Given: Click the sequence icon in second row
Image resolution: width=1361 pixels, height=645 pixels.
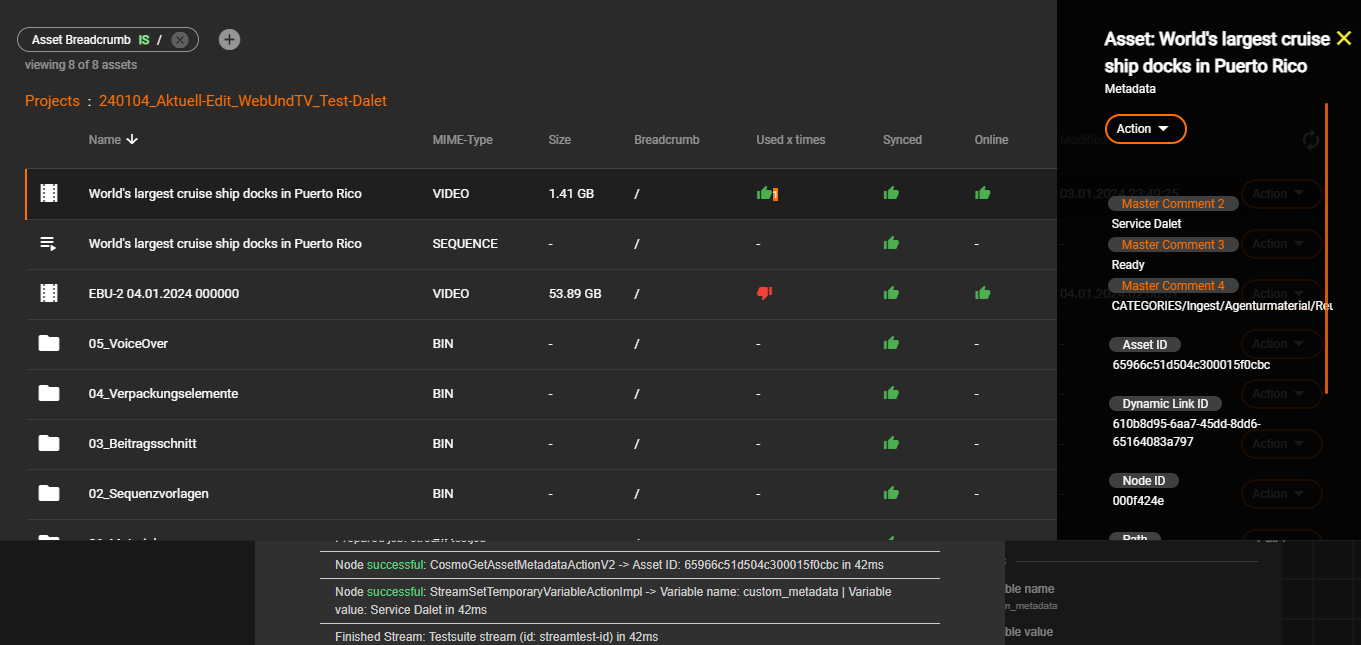Looking at the screenshot, I should (x=48, y=243).
